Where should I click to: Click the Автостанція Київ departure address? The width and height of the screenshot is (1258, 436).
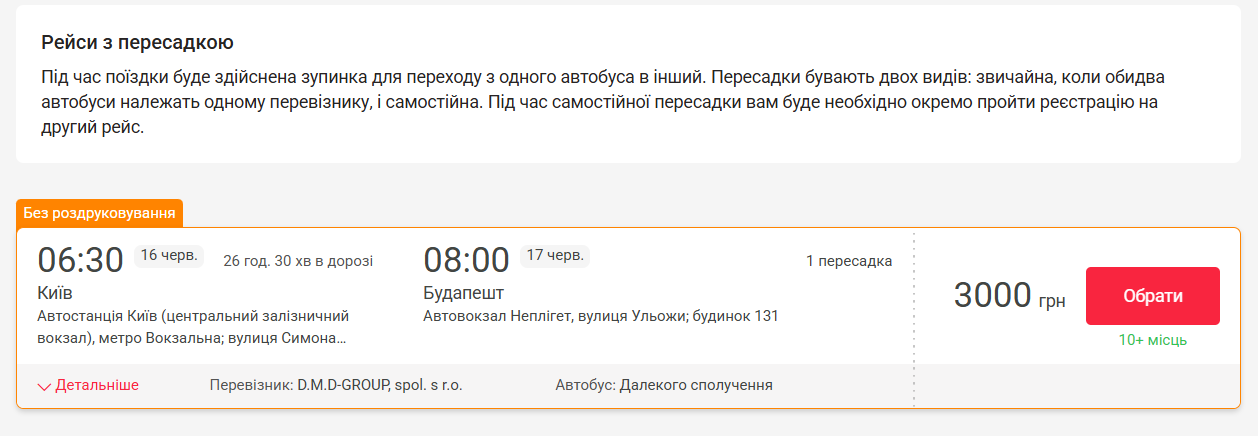[192, 327]
